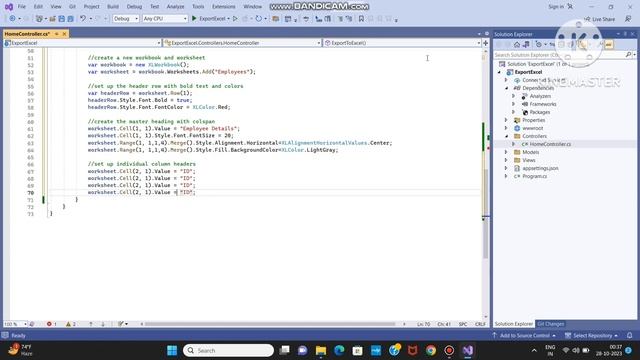Open HomeController class navigation dropdown
The image size is (640, 360).
242,43
